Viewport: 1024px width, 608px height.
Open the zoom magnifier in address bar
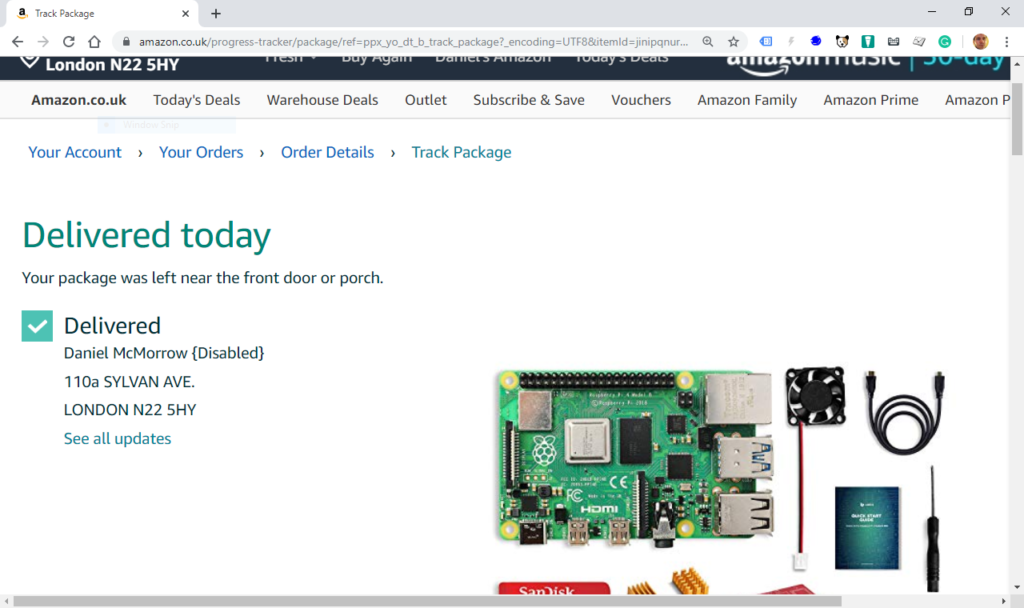708,42
